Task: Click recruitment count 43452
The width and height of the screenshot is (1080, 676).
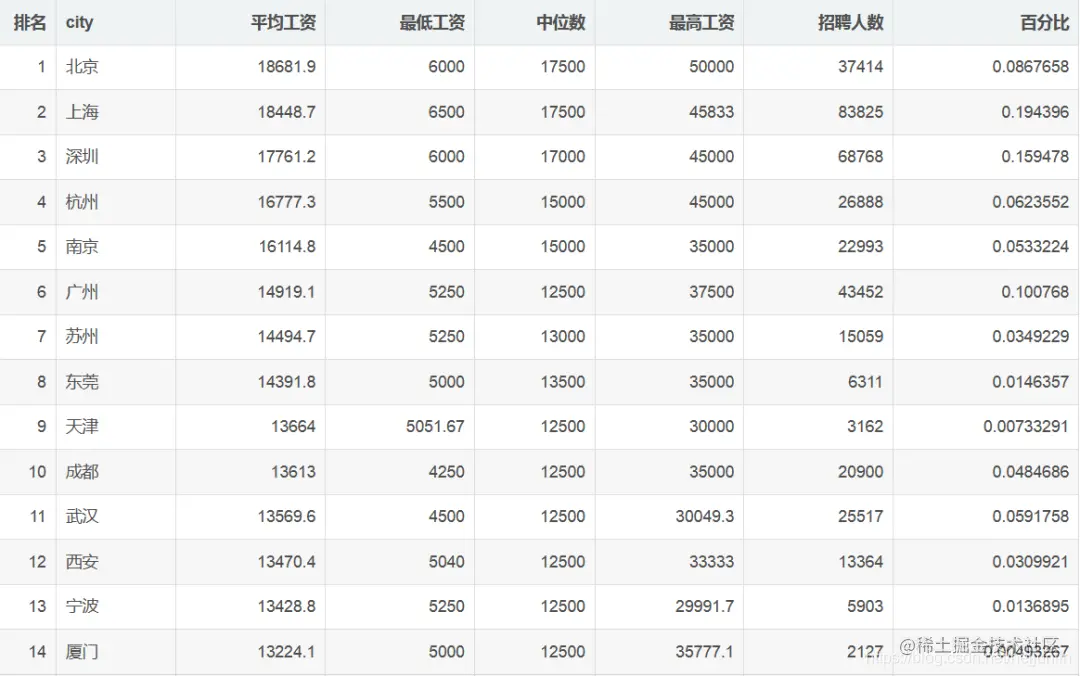Action: 860,292
